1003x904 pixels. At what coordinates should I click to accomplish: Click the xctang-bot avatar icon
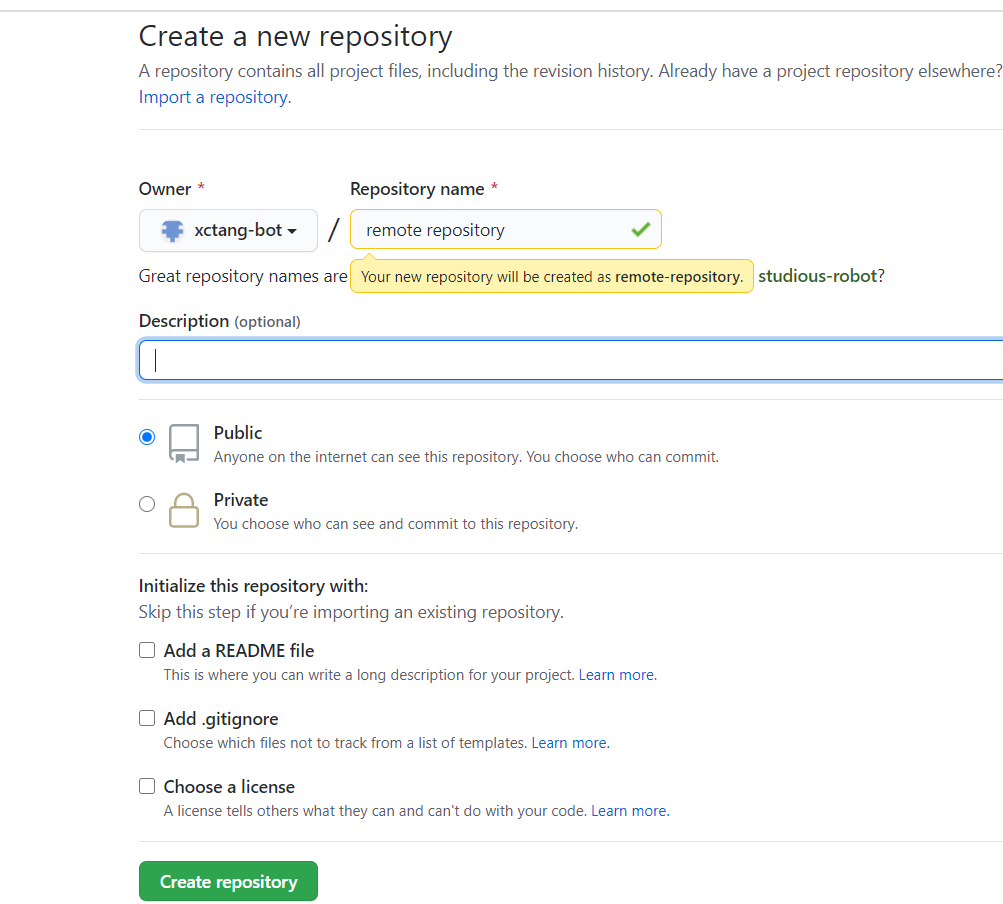click(172, 230)
